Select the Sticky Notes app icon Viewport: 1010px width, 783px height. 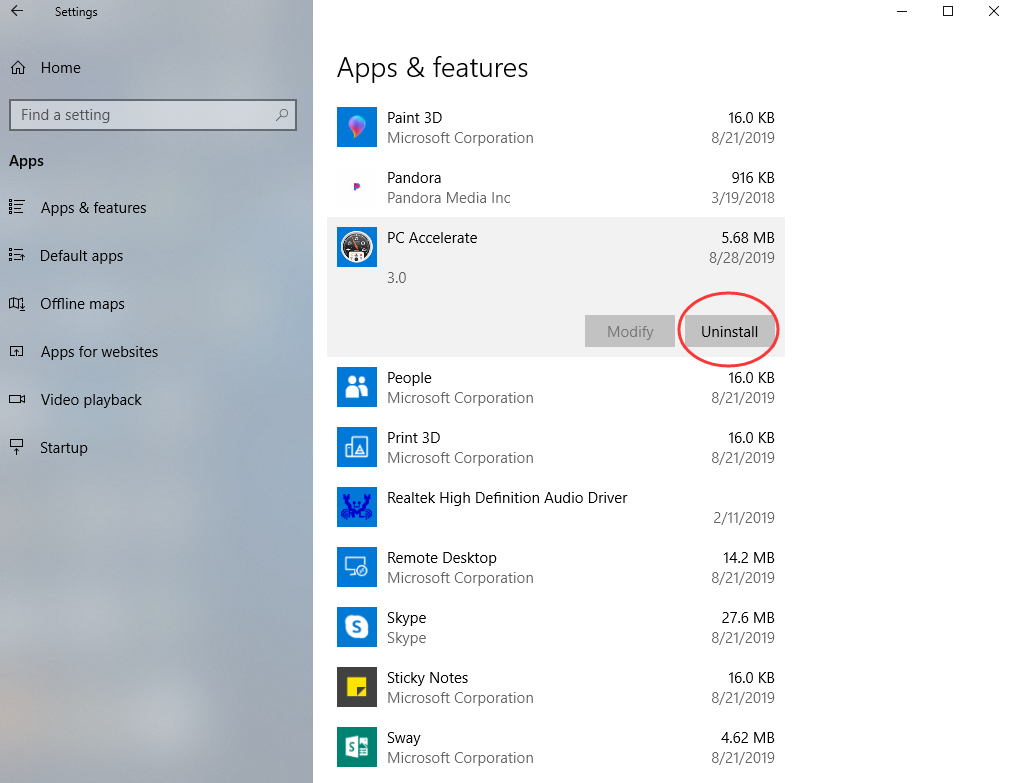click(x=357, y=687)
